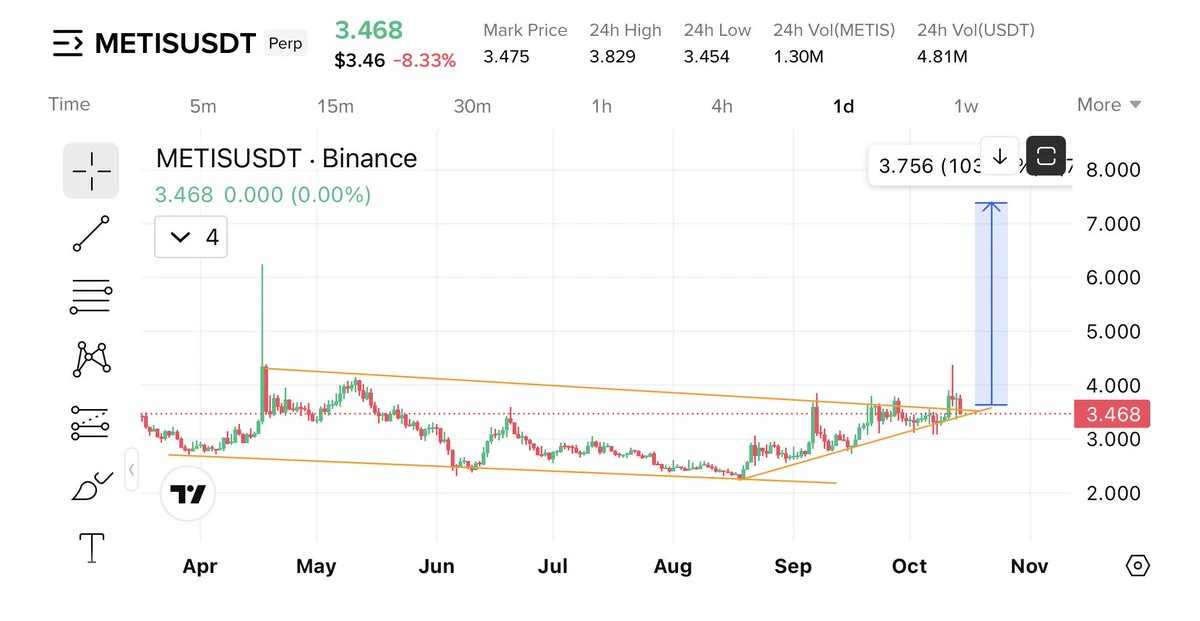Tap the Perp badge next to the symbol
Viewport: 1200px width, 621px height.
point(286,44)
